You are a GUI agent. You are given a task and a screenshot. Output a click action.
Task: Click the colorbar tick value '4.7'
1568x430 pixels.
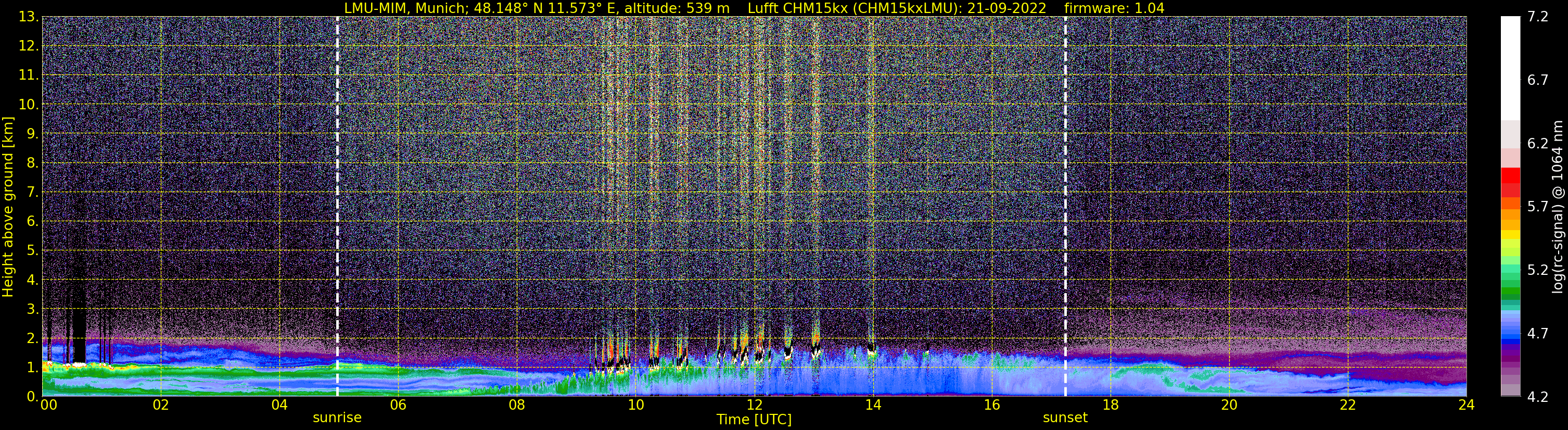click(1538, 334)
